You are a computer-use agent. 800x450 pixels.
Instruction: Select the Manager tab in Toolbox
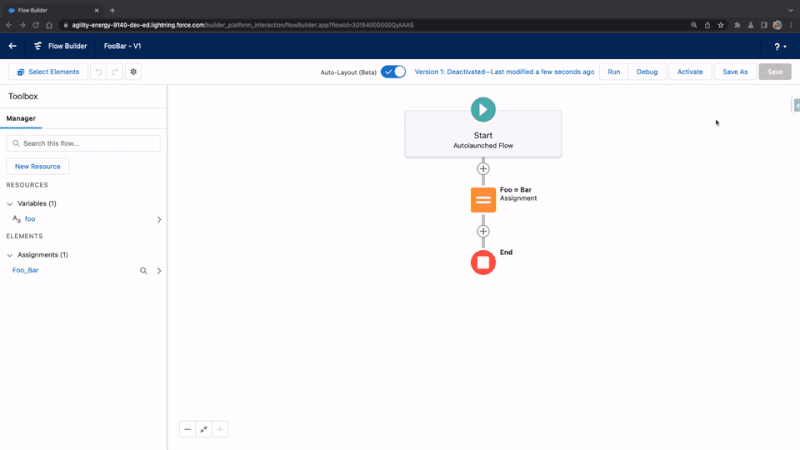click(21, 118)
